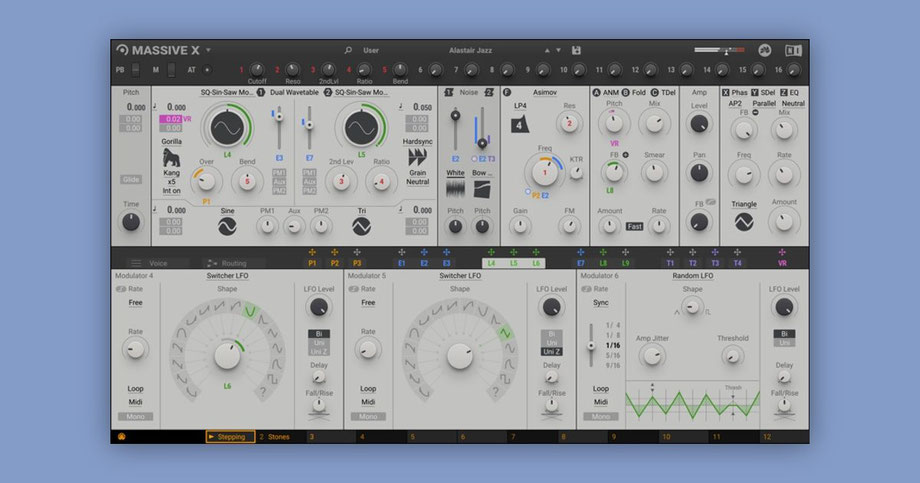Save preset with the floppy disk icon
This screenshot has width=920, height=483.
click(576, 50)
